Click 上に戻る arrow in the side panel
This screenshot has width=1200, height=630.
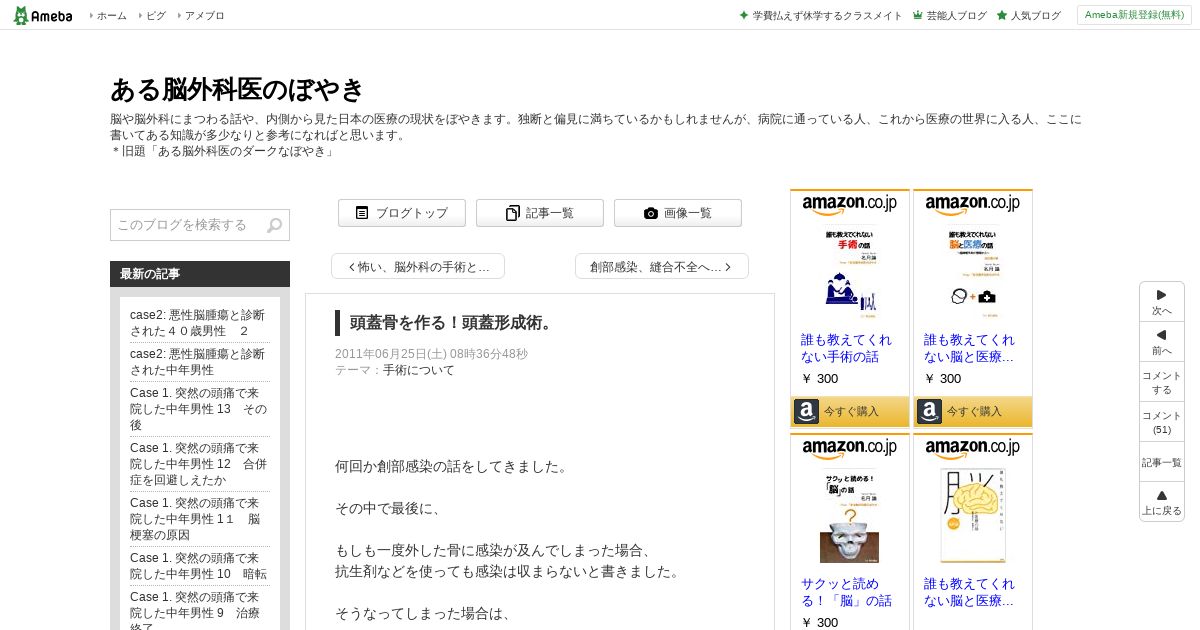point(1161,502)
